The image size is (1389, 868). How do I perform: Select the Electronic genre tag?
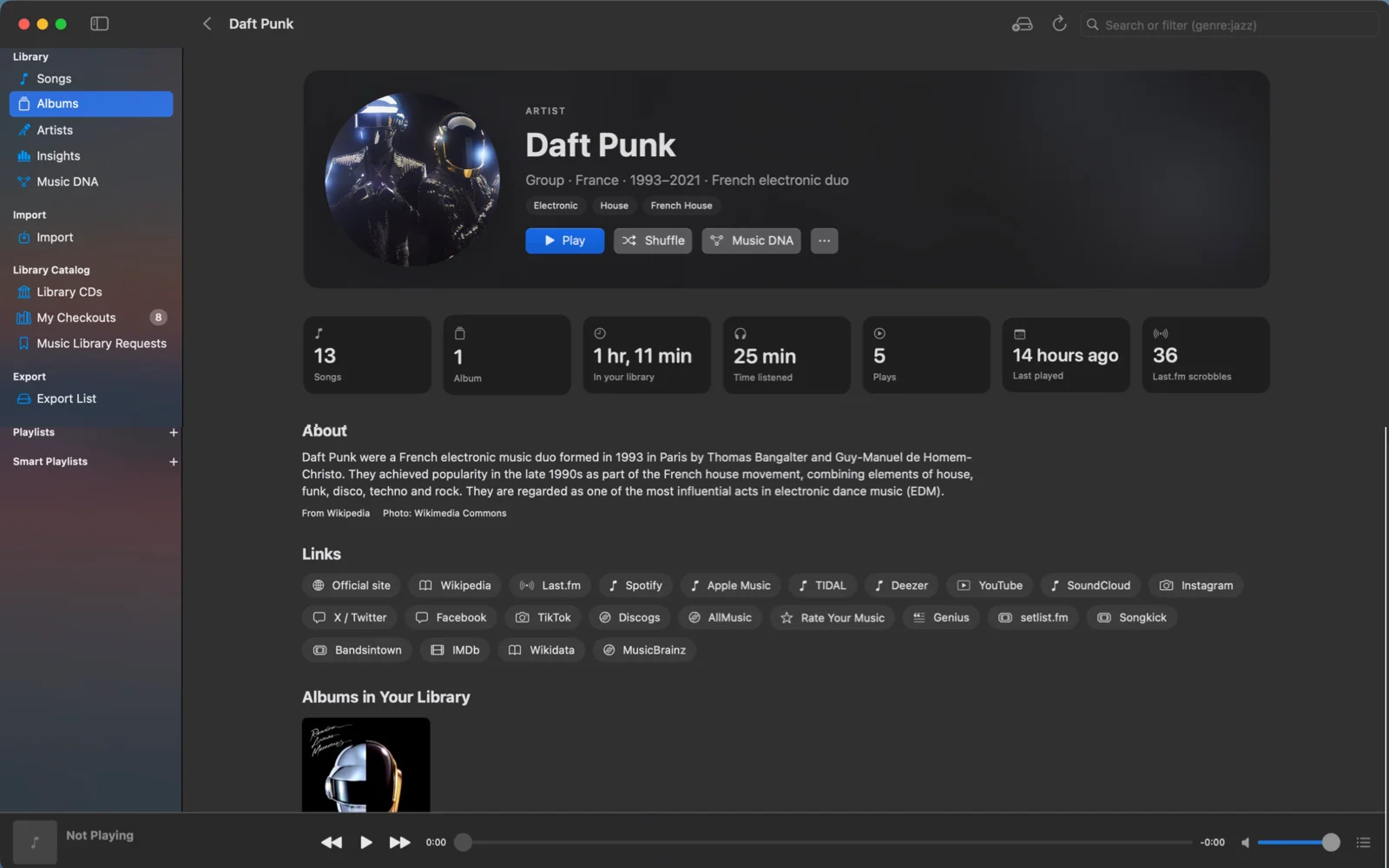[556, 206]
